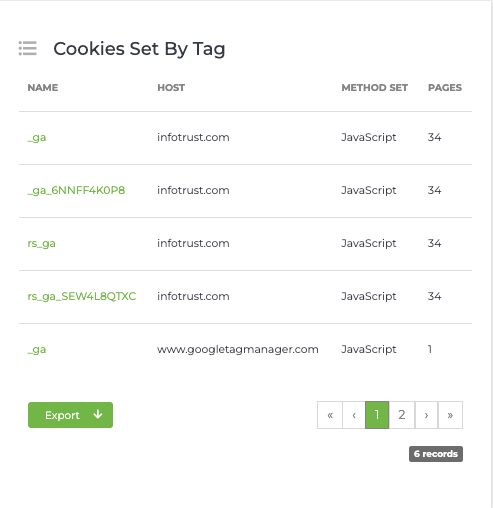
Task: Select page 1 in pagination
Action: pyautogui.click(x=377, y=415)
